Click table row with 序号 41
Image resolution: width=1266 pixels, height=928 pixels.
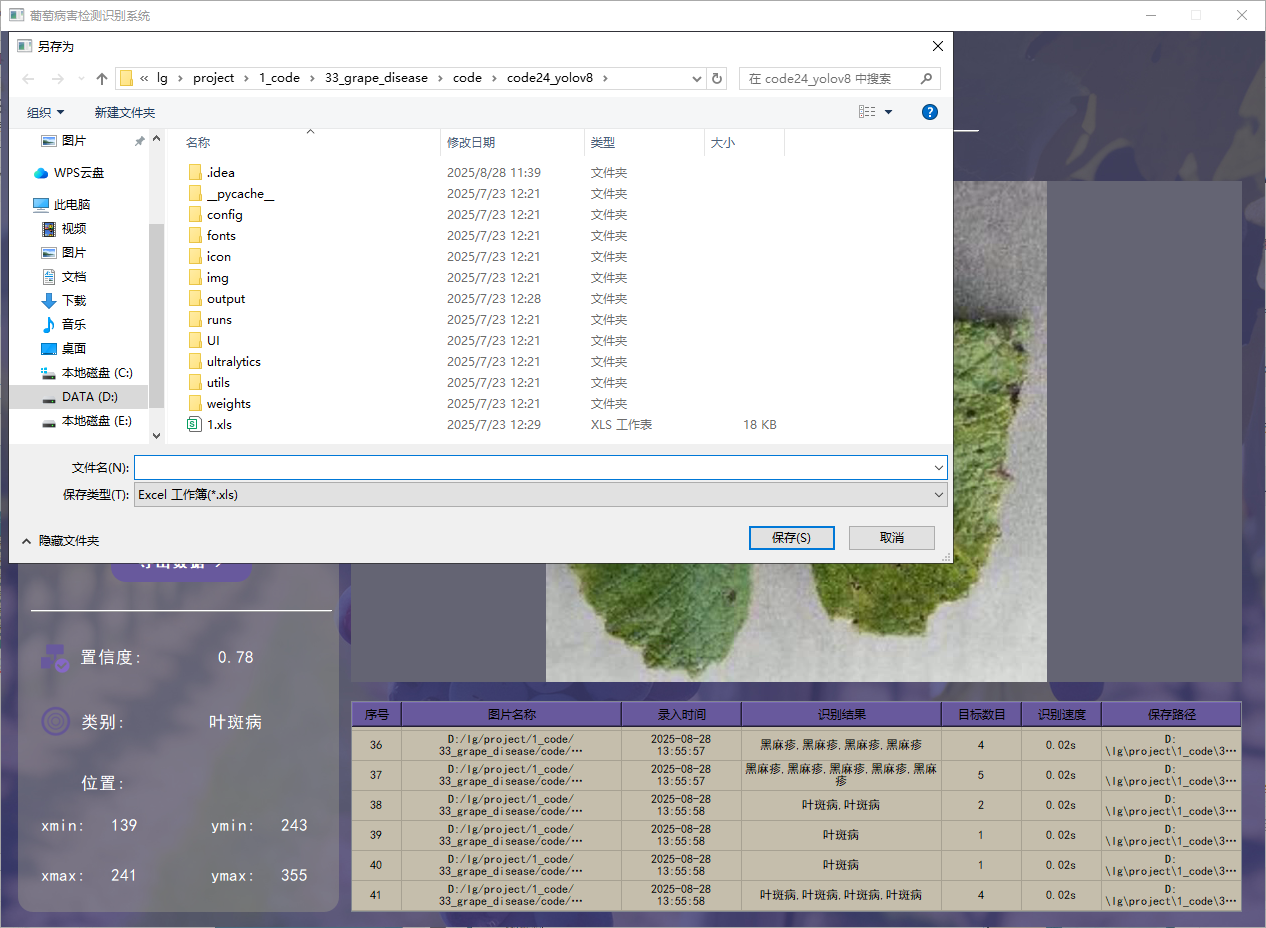(x=796, y=895)
